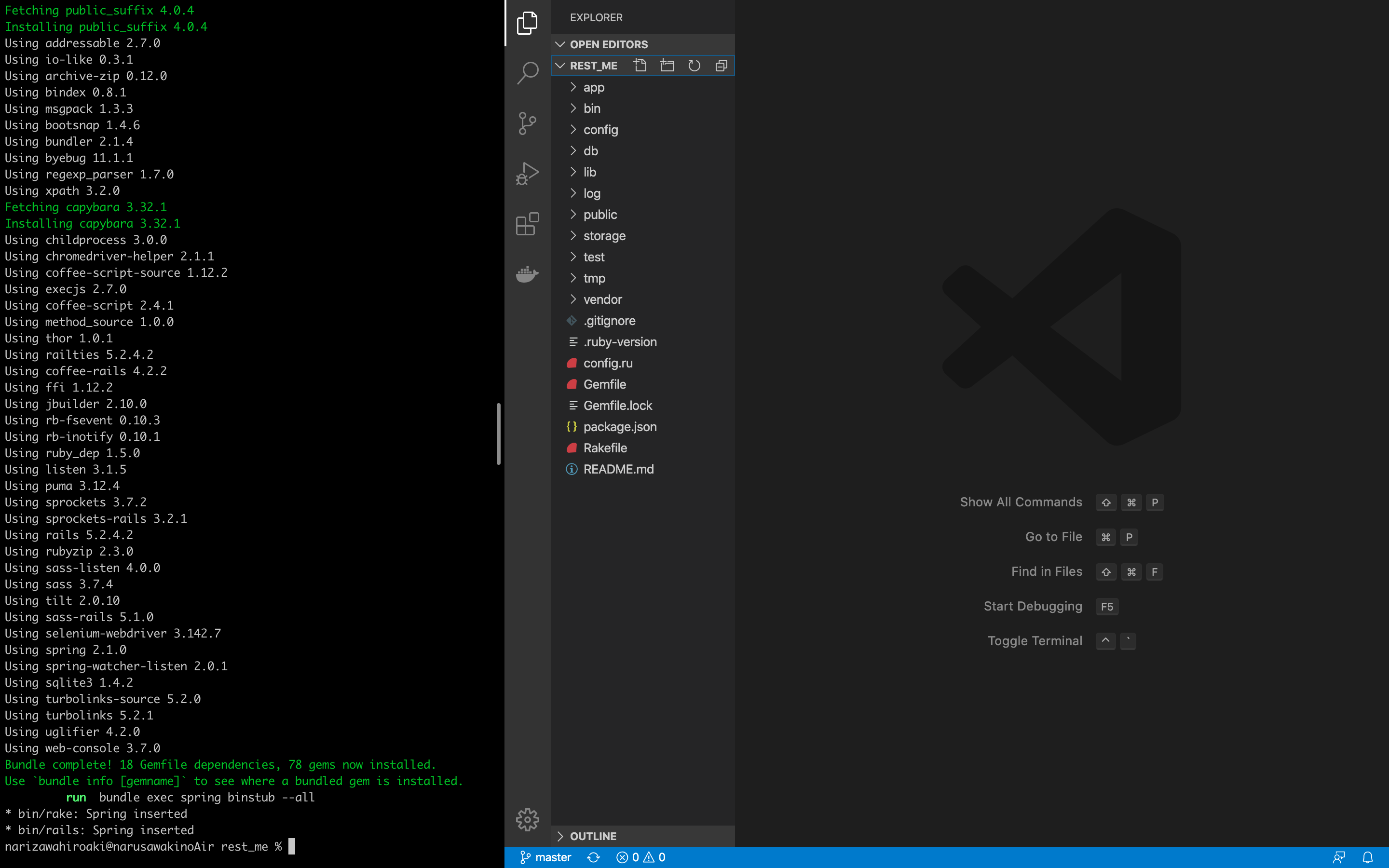1389x868 pixels.
Task: Open the Extensions view
Action: pos(527,224)
